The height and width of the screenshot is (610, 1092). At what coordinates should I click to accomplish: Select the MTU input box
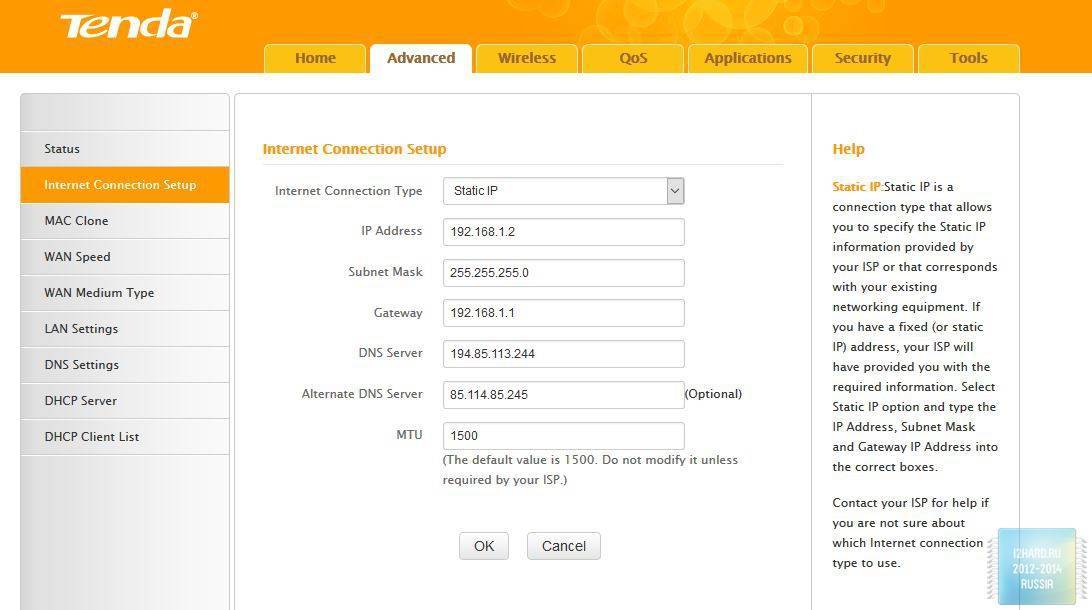563,436
